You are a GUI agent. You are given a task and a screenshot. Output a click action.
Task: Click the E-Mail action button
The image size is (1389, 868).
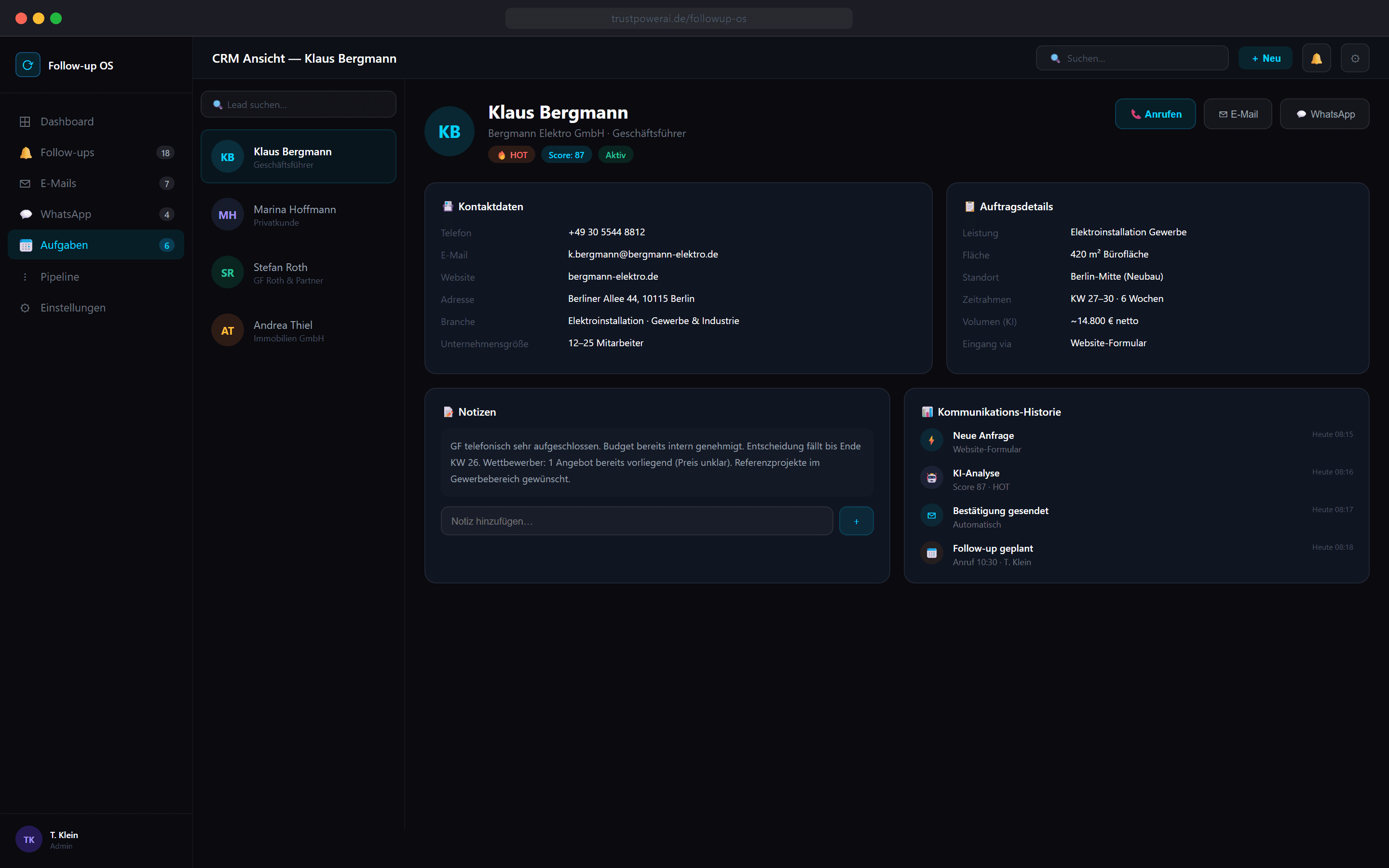1238,114
